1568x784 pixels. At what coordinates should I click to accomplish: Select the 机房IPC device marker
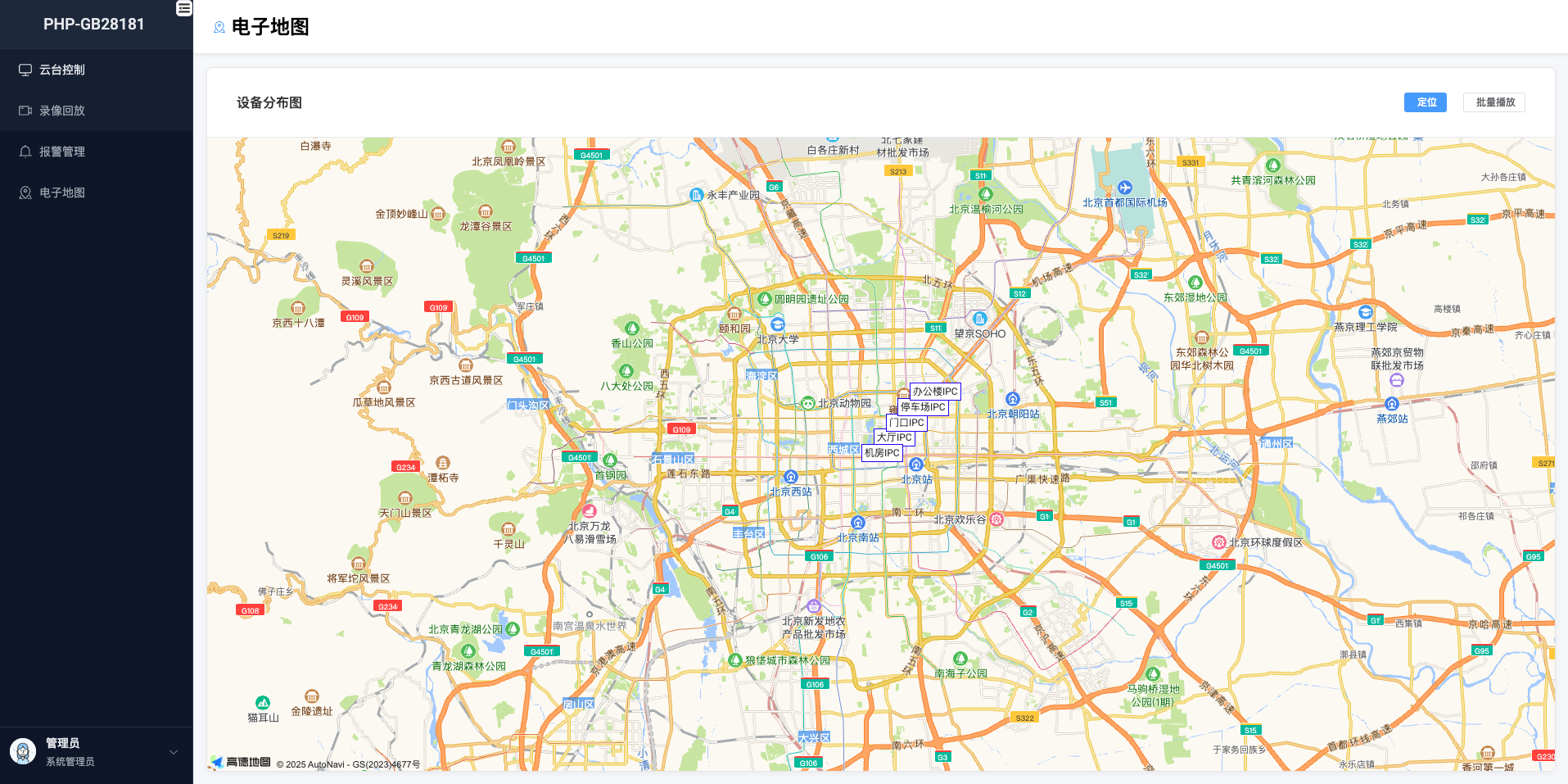[882, 453]
